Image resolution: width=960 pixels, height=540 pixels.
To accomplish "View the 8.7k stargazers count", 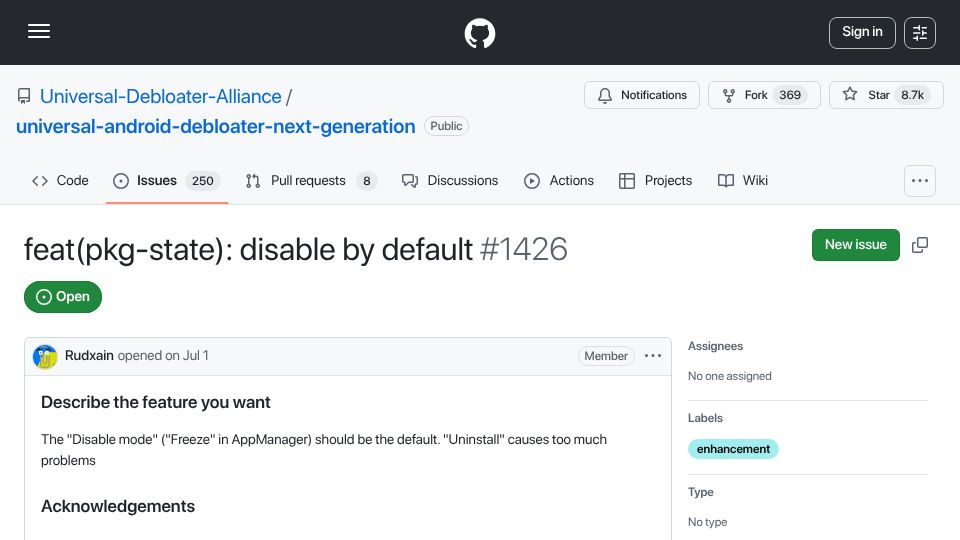I will 912,95.
